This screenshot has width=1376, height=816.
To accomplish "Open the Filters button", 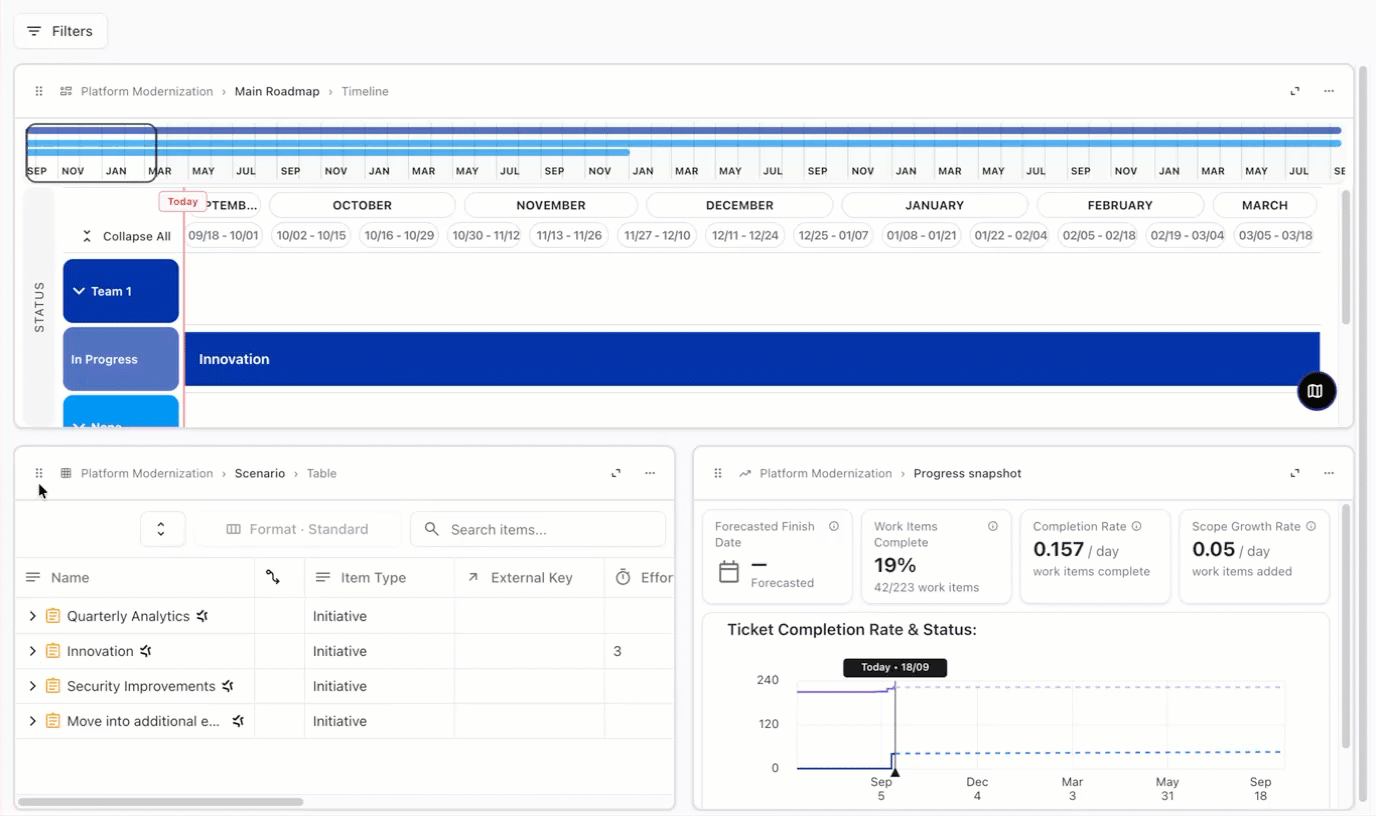I will [60, 31].
